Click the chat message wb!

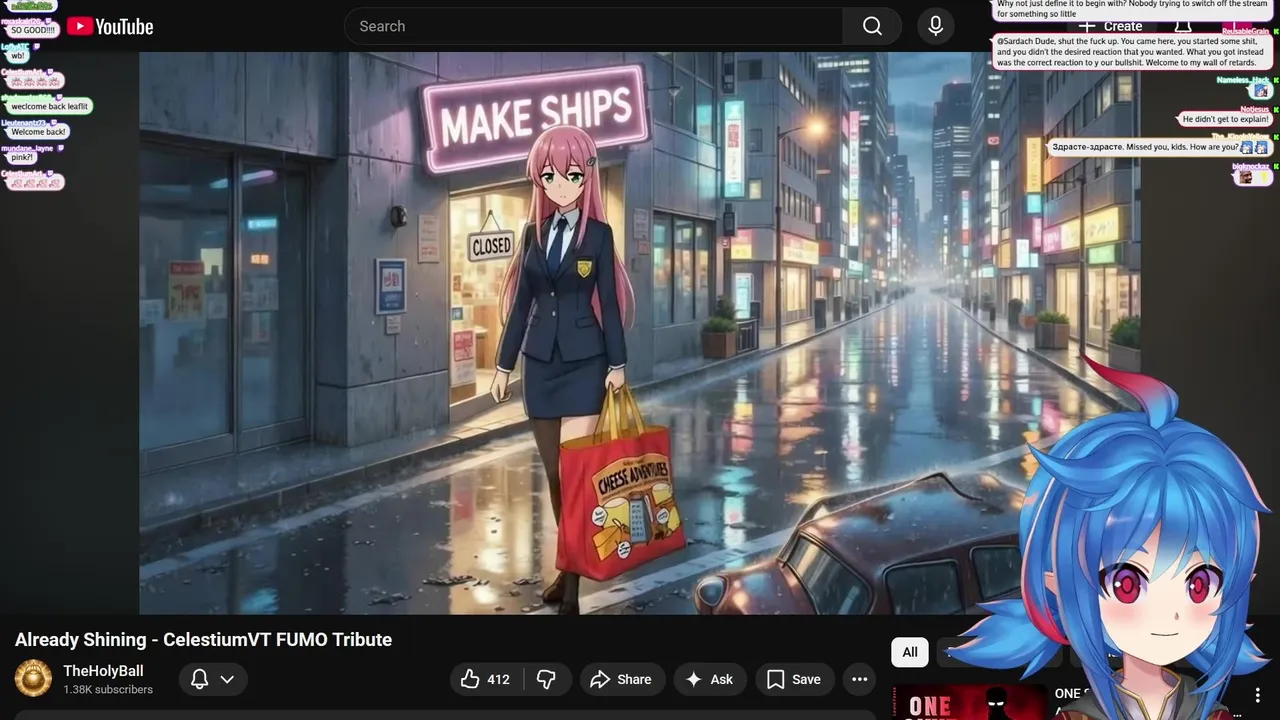coord(18,56)
